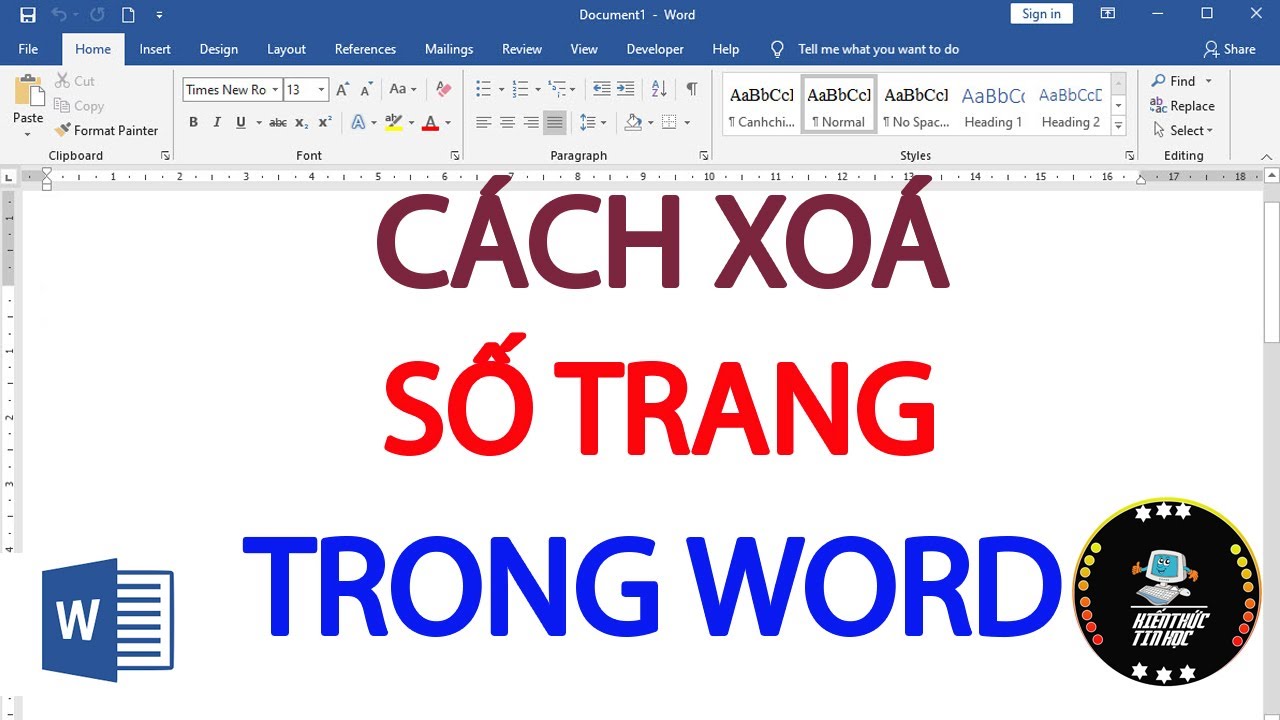This screenshot has height=720, width=1280.
Task: Click the Share button
Action: click(1229, 49)
